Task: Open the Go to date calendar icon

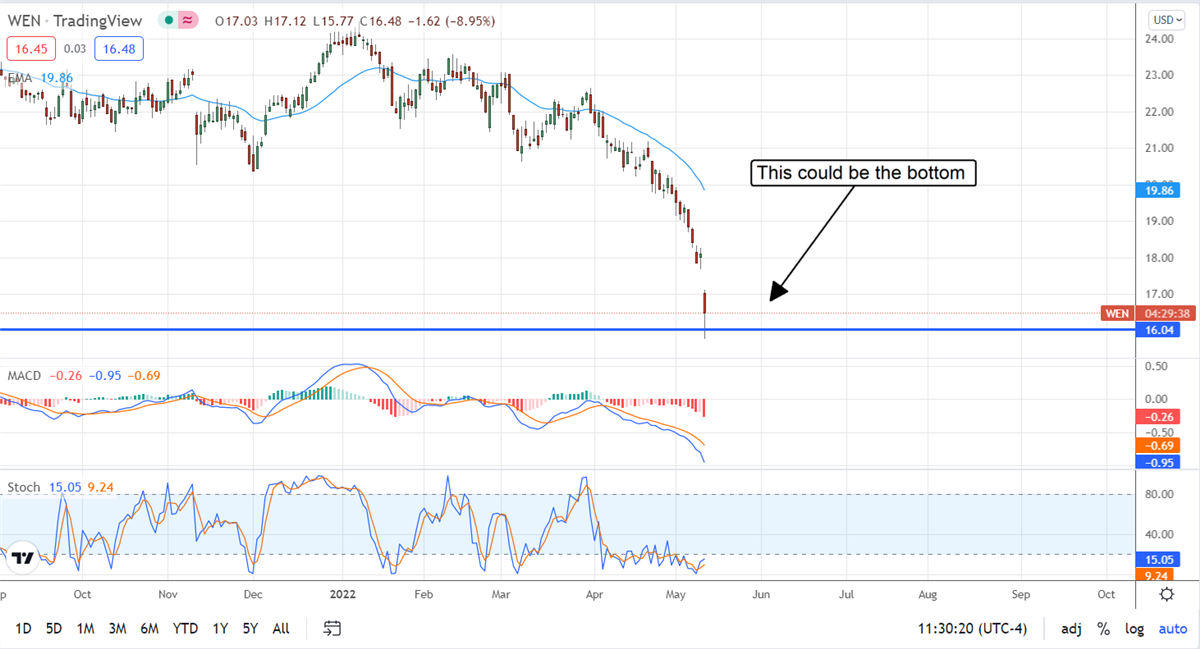Action: pyautogui.click(x=333, y=628)
